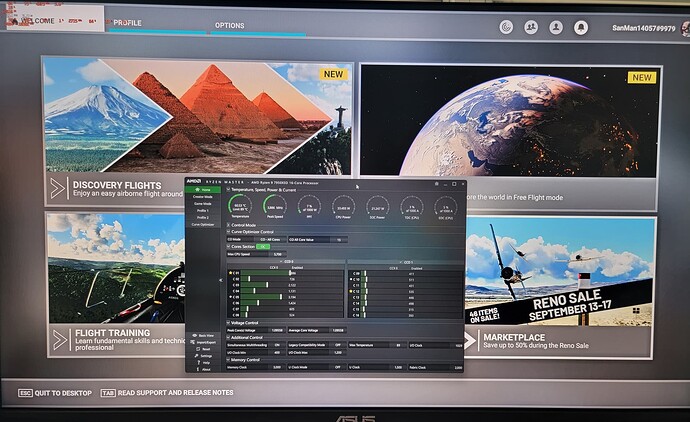Click the Peak Speed gauge dial

click(275, 206)
